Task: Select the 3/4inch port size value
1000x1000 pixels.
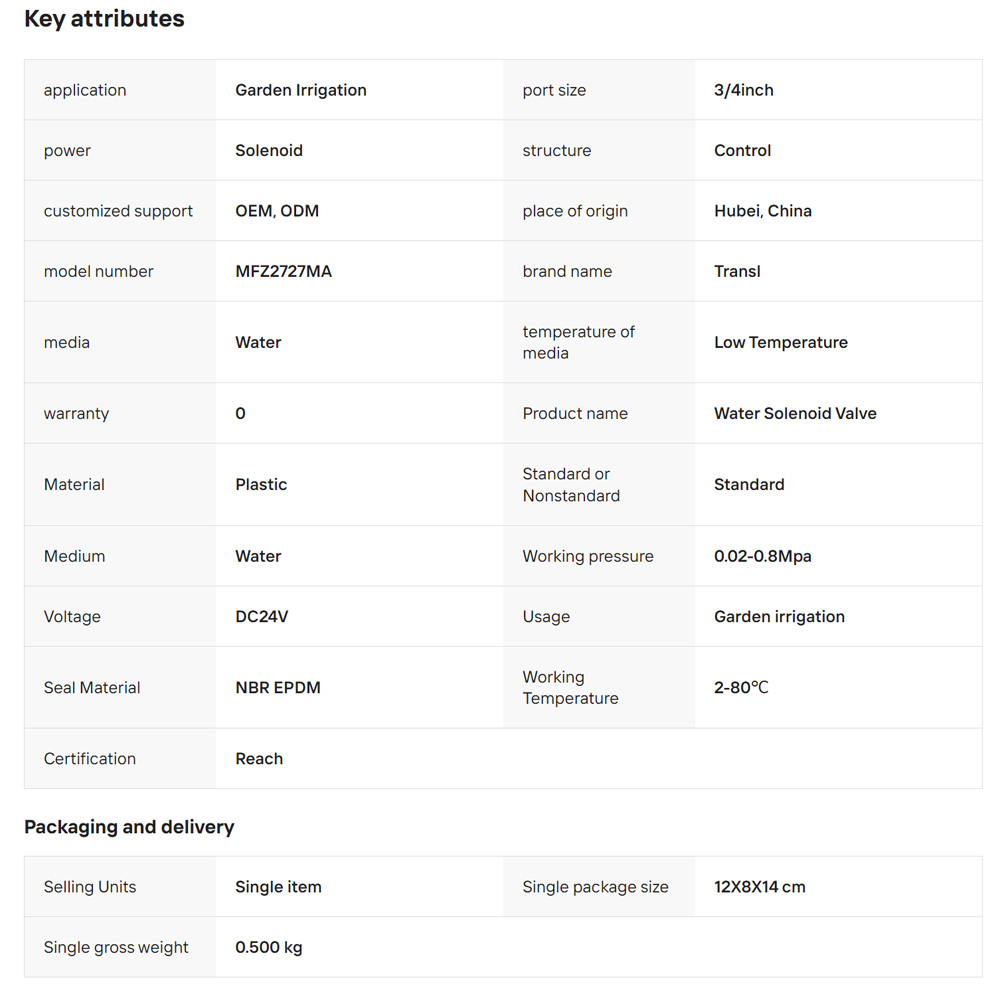Action: tap(744, 90)
